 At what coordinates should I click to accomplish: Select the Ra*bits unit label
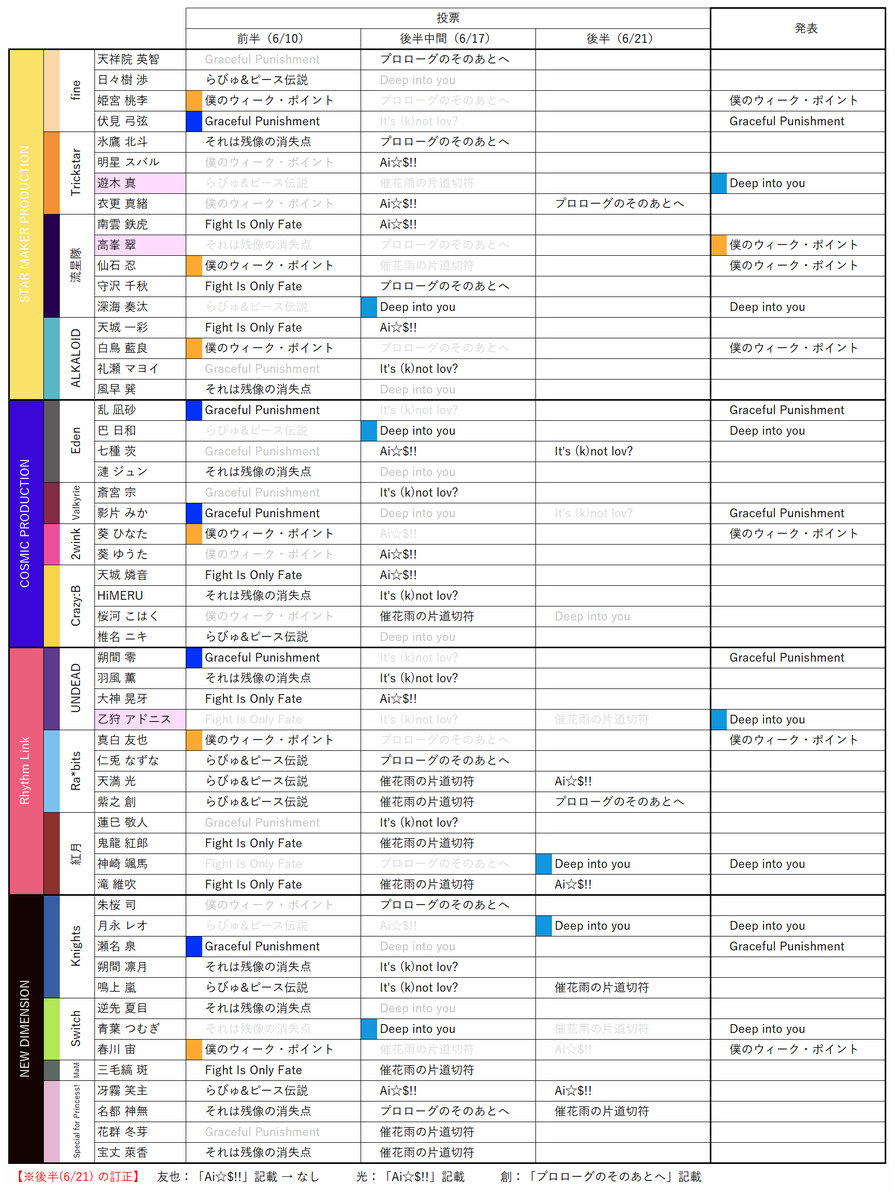(x=77, y=771)
